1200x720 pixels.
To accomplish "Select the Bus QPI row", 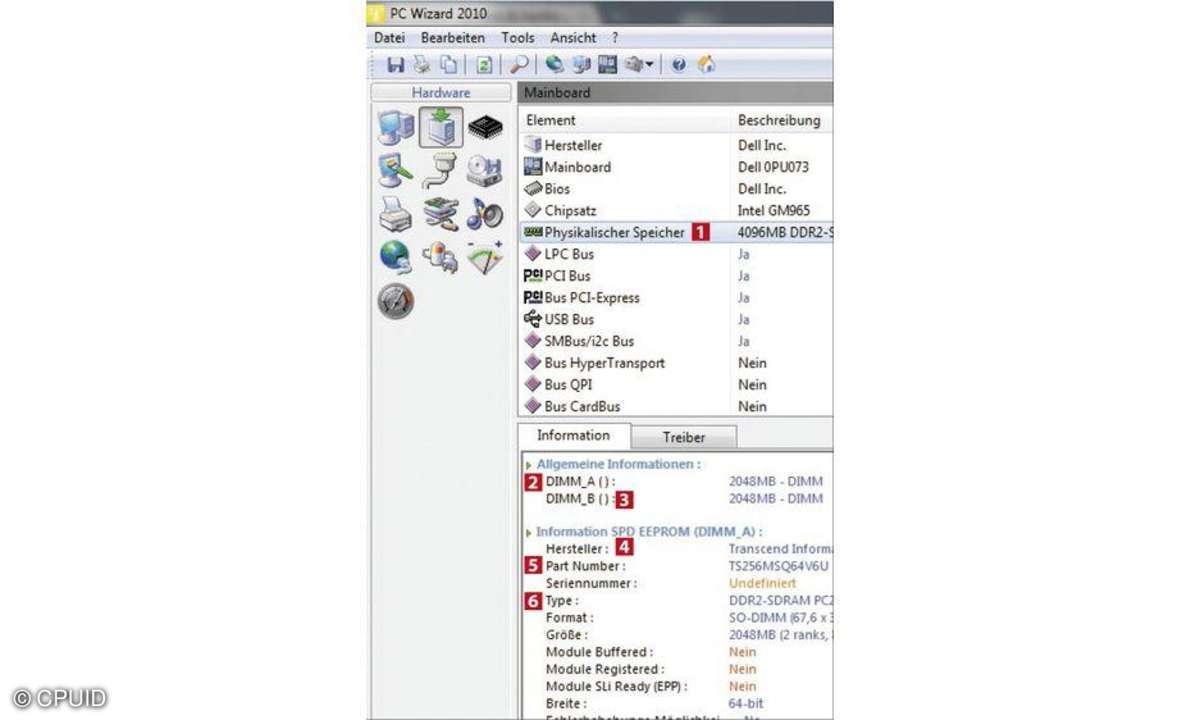I will tap(675, 385).
